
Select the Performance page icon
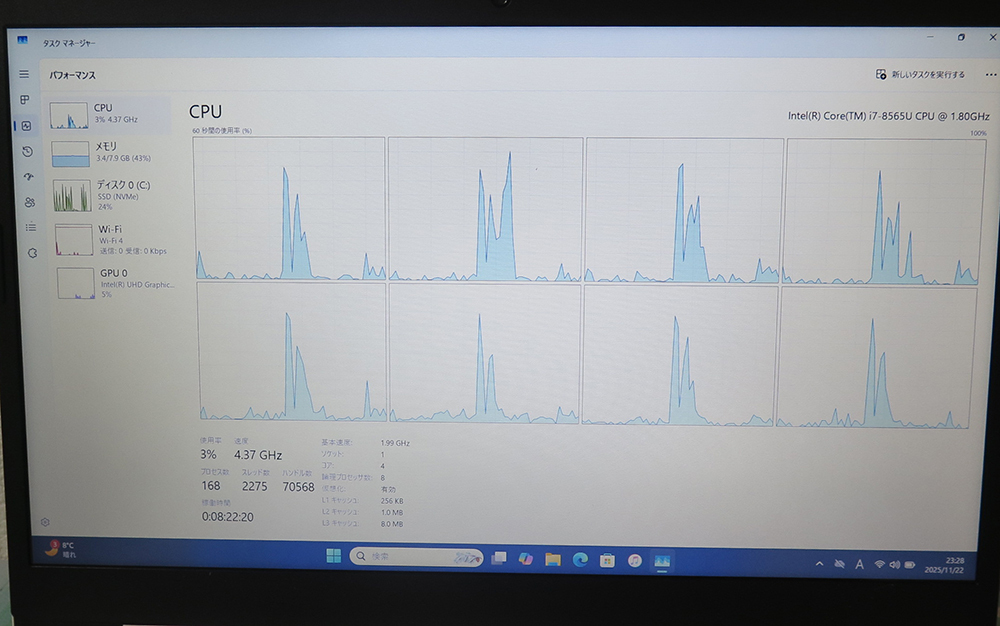point(26,126)
